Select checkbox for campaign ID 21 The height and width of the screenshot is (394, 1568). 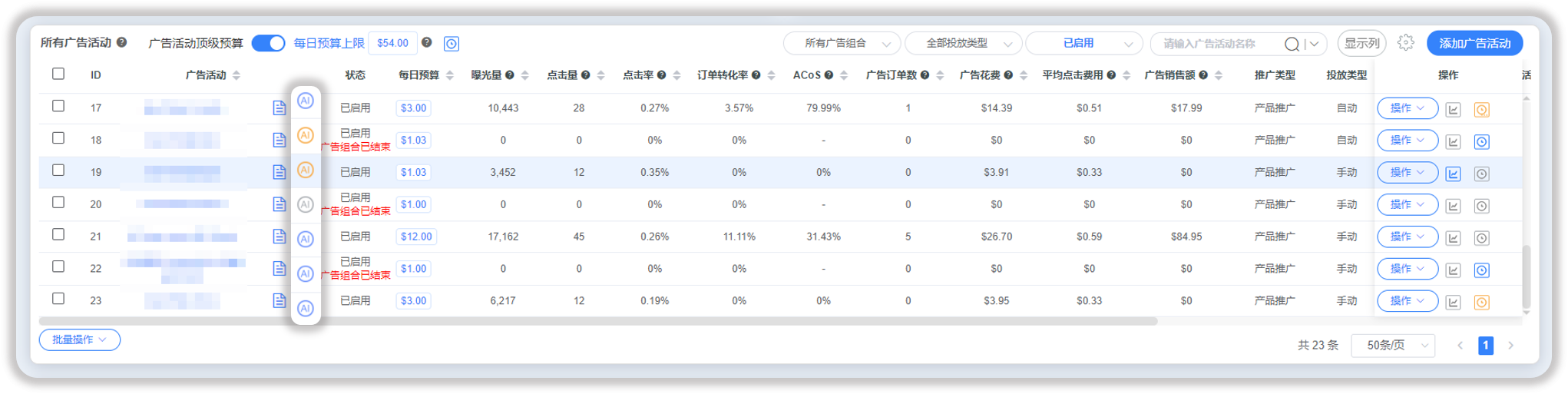coord(58,234)
